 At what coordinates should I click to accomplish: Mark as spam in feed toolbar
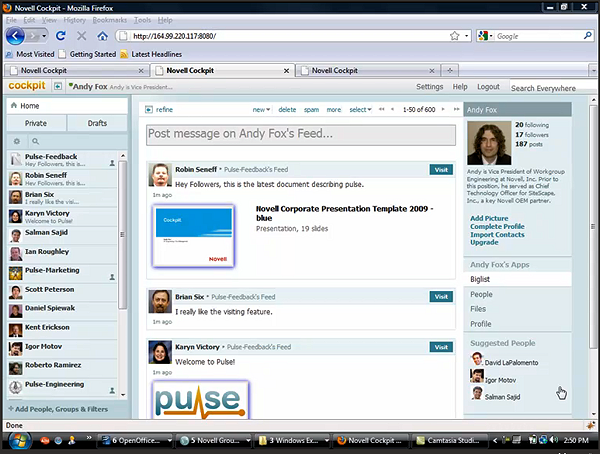pyautogui.click(x=311, y=109)
